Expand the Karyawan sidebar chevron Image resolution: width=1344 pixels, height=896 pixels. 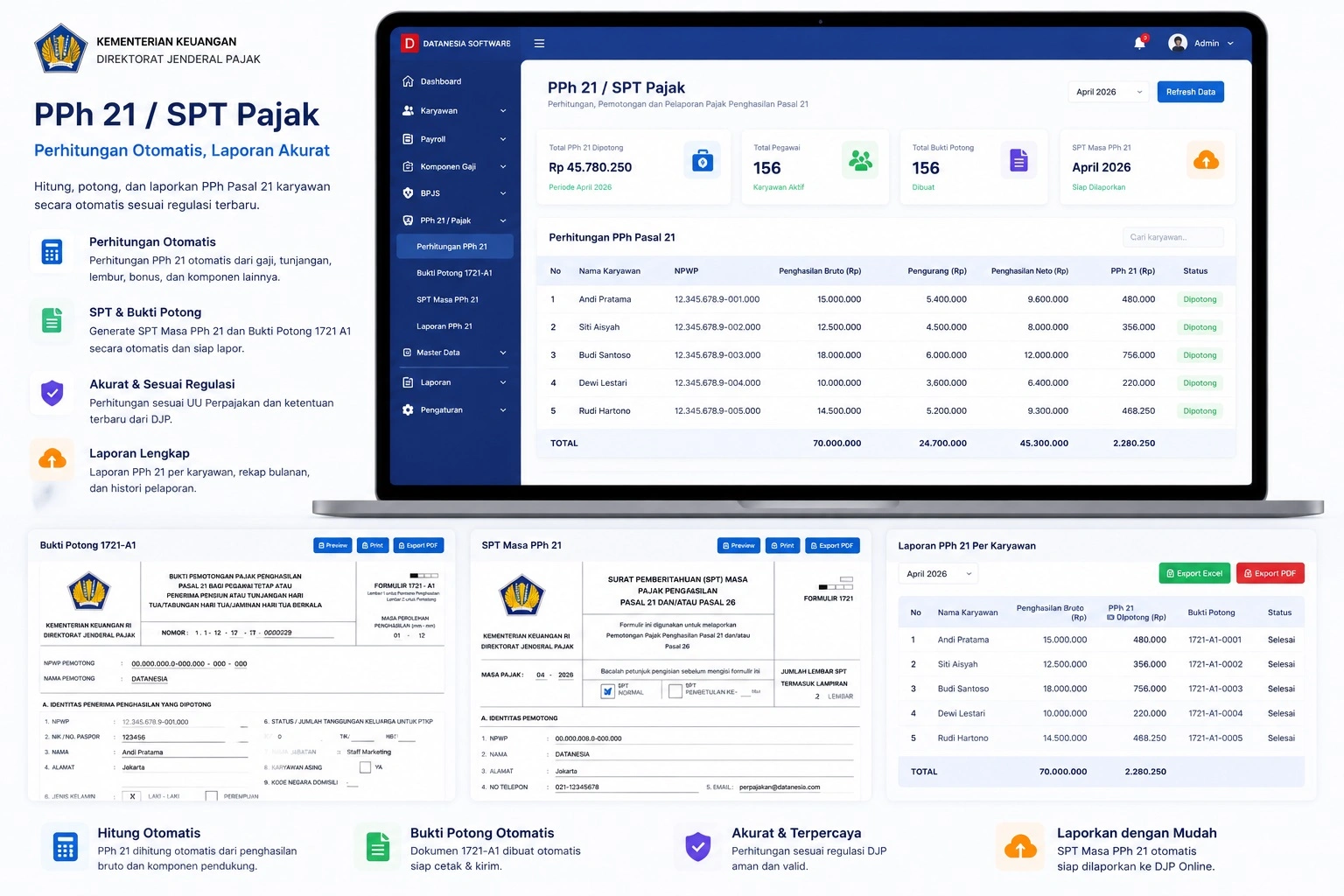click(503, 111)
